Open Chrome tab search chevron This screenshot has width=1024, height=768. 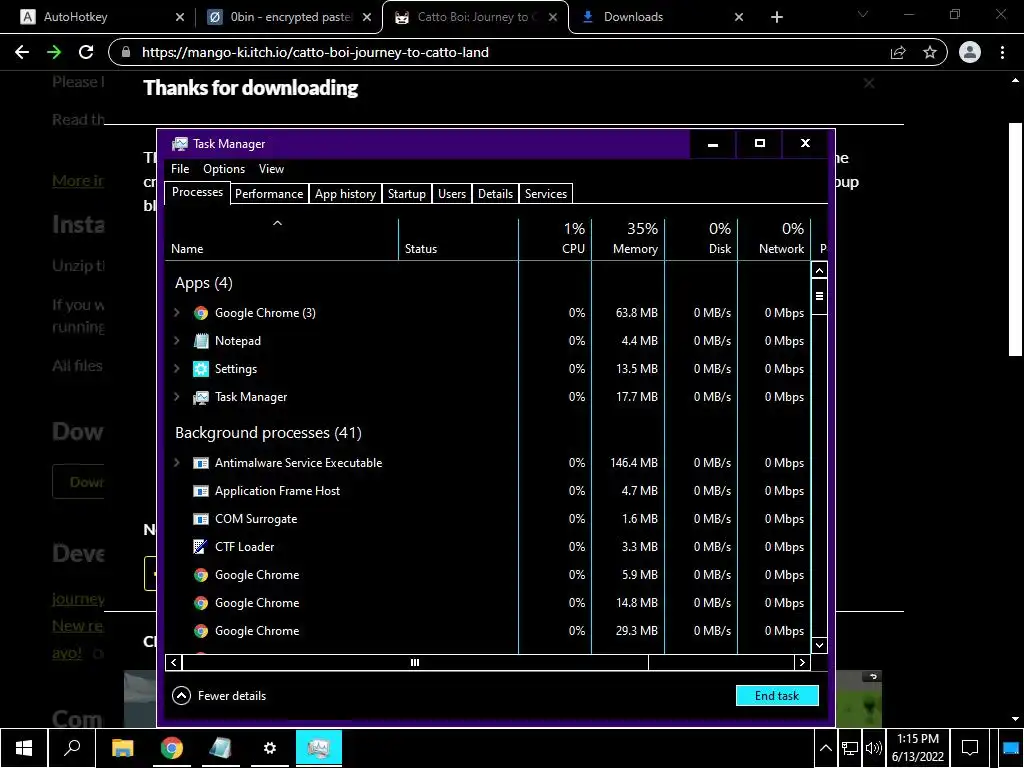click(x=863, y=15)
